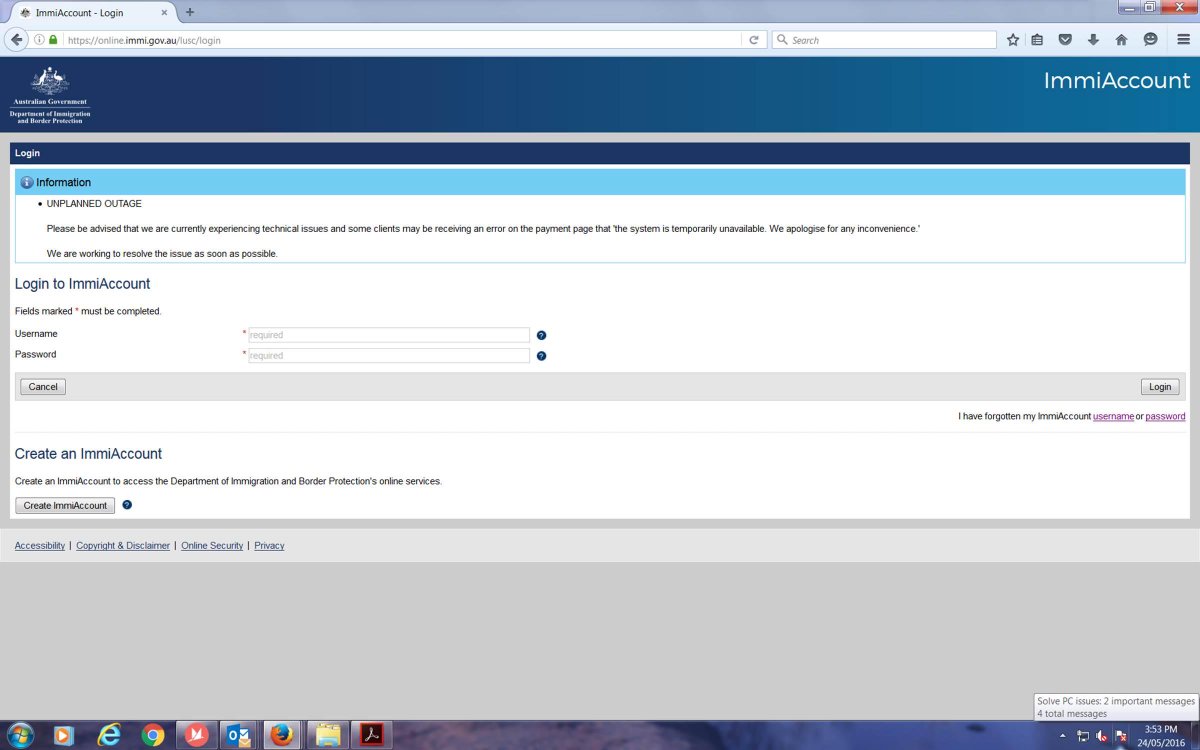The height and width of the screenshot is (750, 1200).
Task: Open Outlook from the taskbar
Action: point(240,735)
